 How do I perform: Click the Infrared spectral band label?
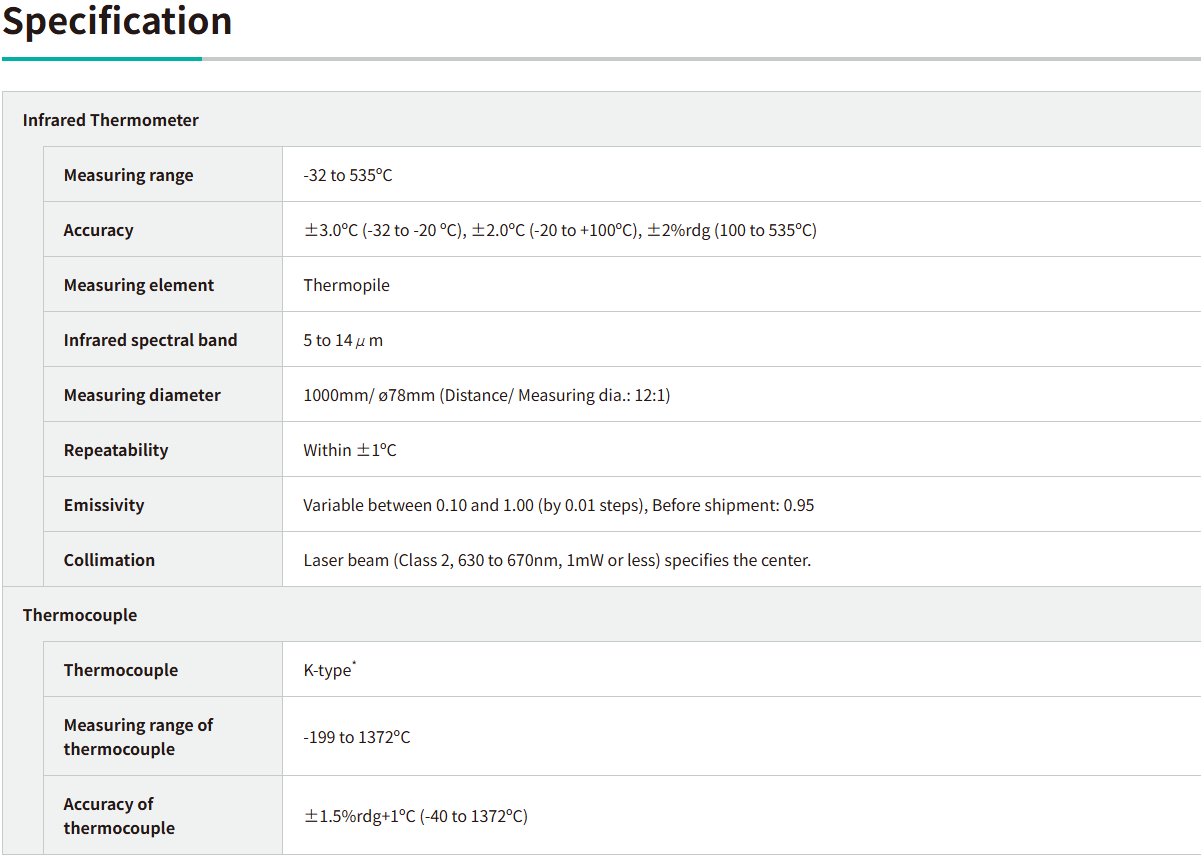click(151, 340)
